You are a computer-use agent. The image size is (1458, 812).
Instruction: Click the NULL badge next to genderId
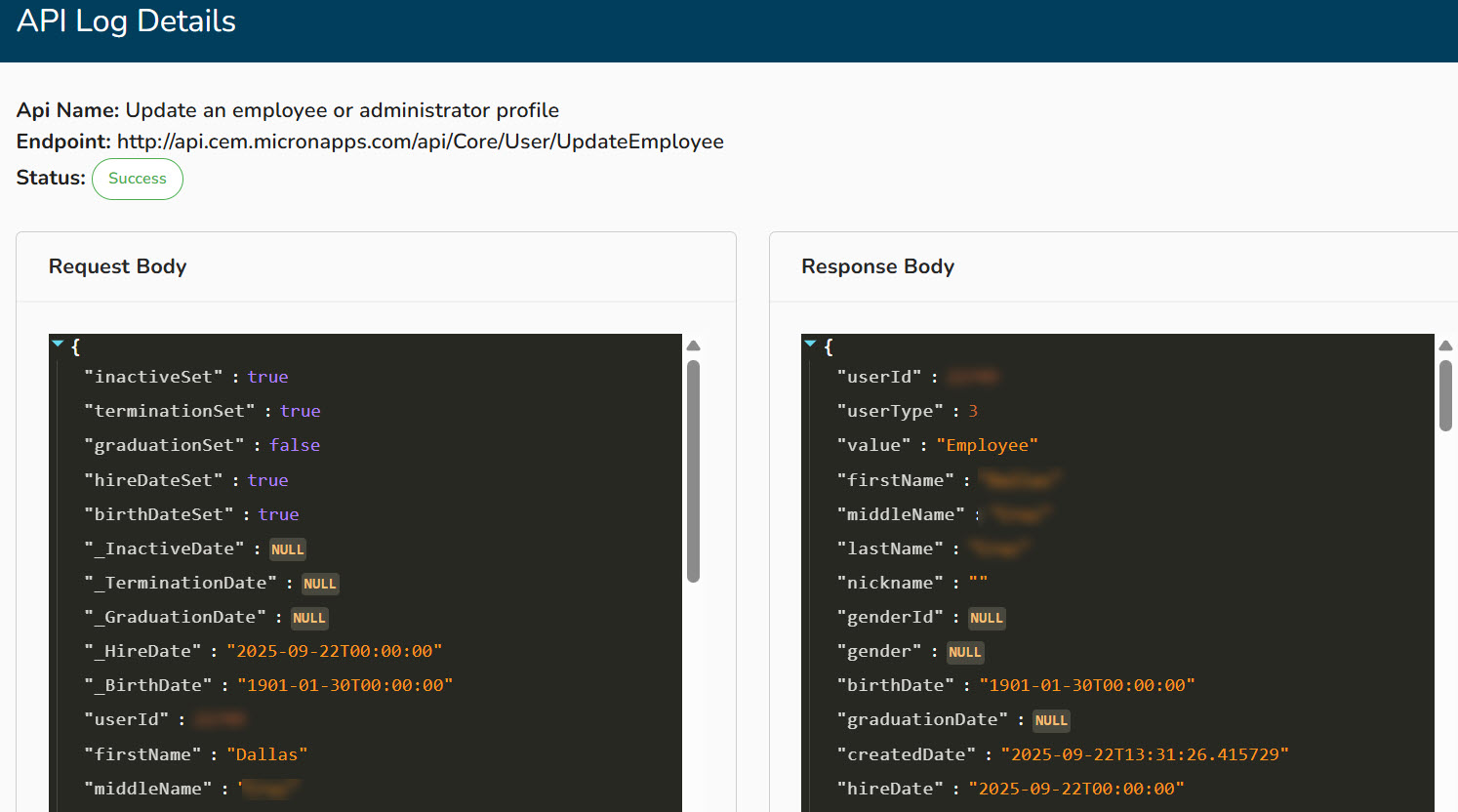click(x=987, y=617)
